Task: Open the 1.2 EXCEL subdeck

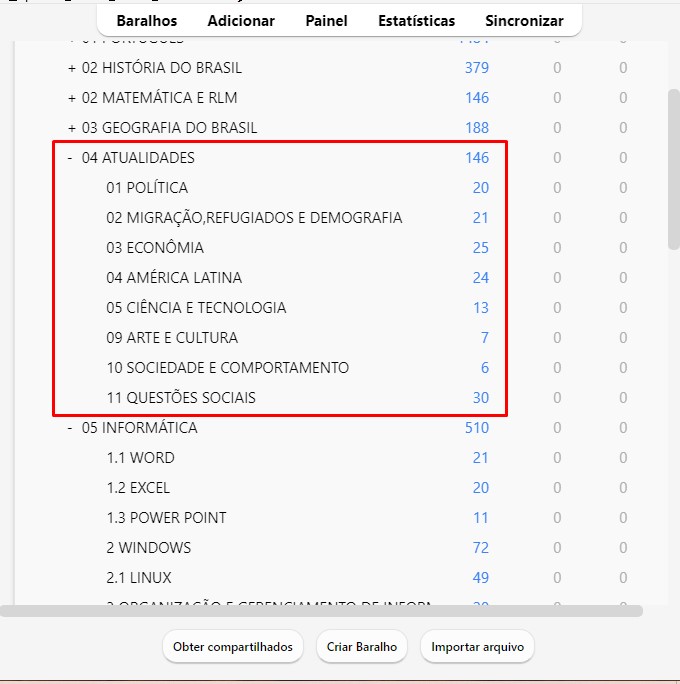Action: [x=138, y=488]
